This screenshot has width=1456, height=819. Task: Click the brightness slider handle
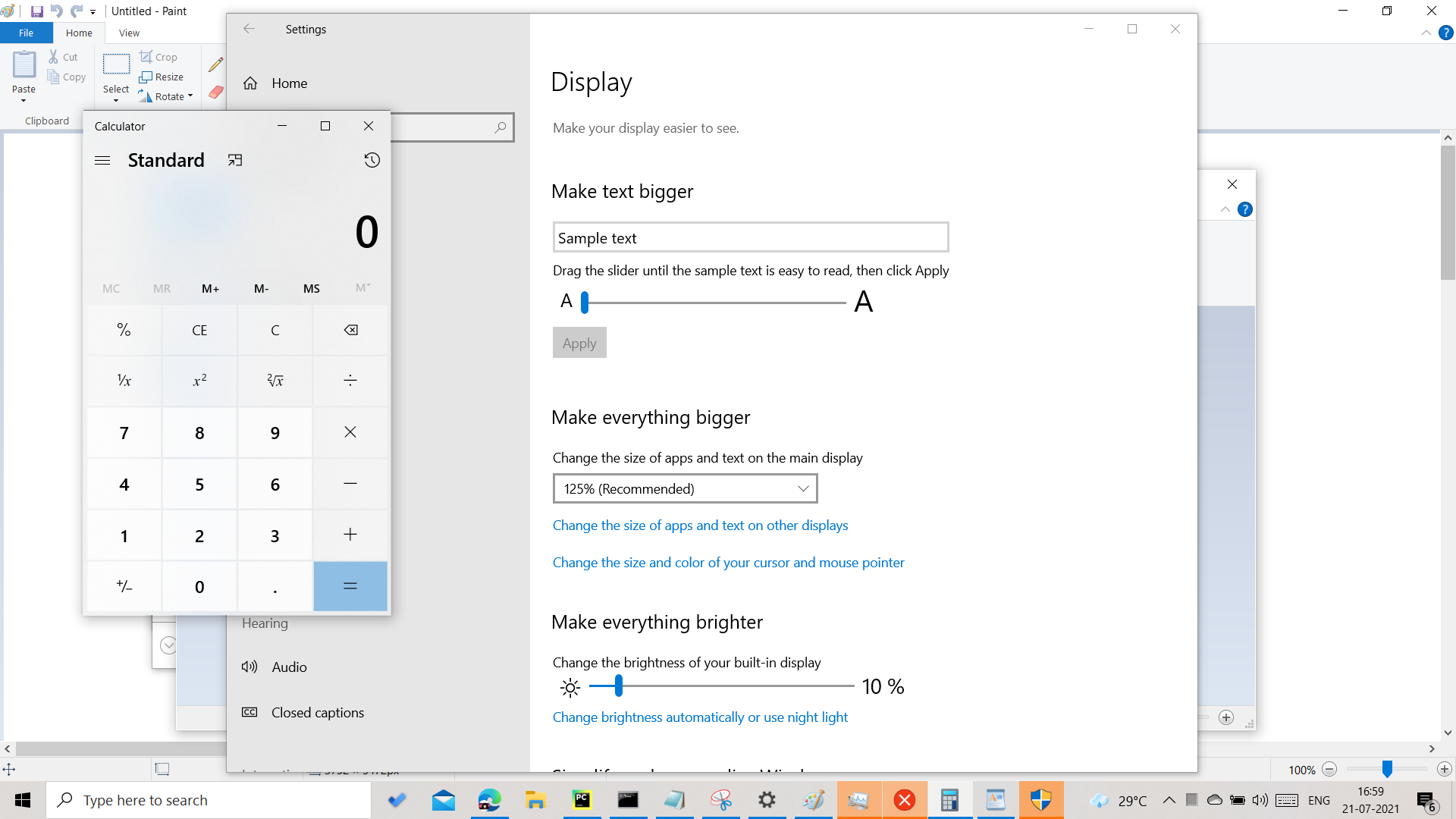coord(619,686)
